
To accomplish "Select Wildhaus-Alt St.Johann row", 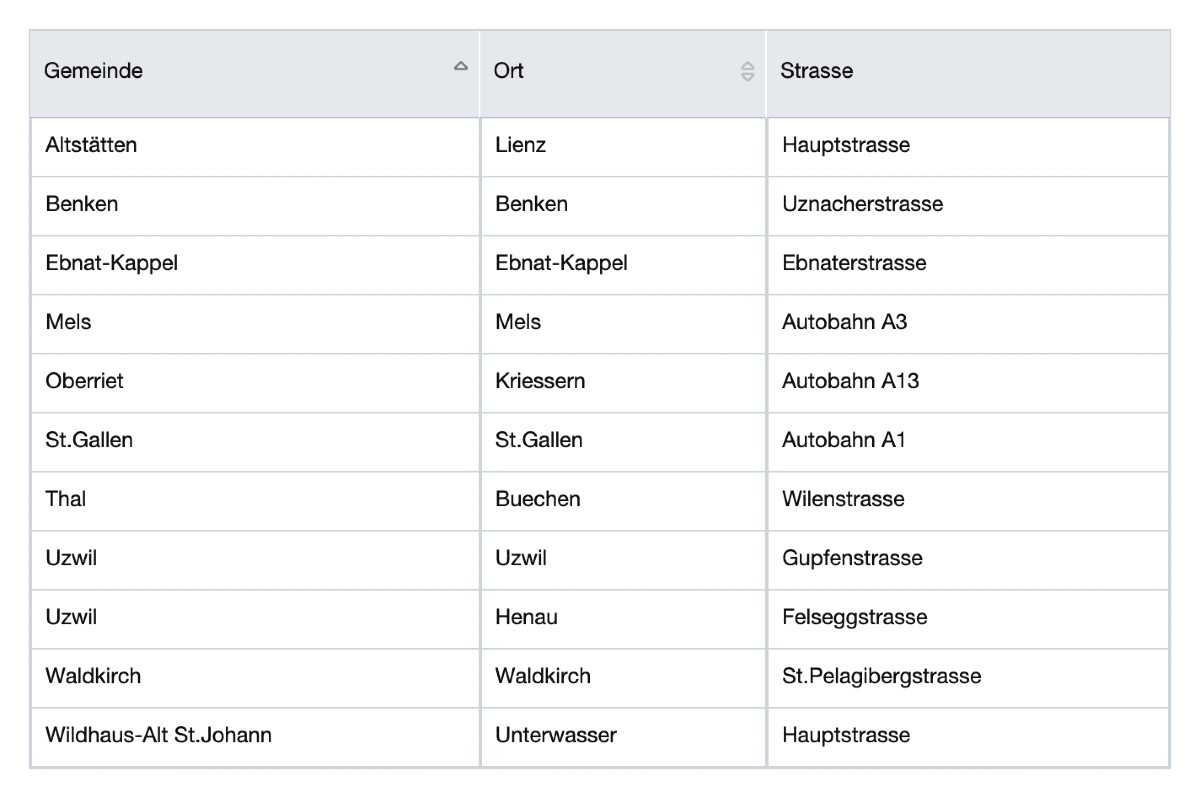I will point(158,735).
